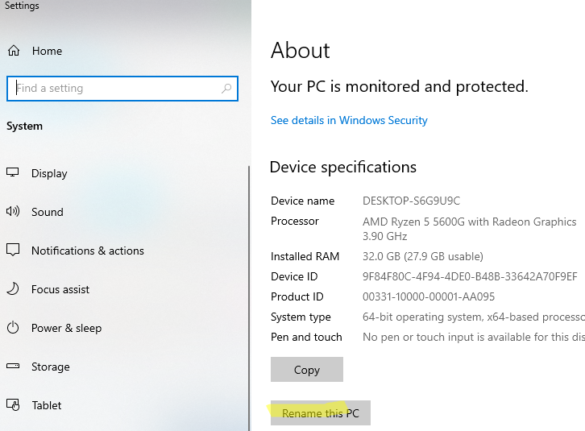This screenshot has width=585, height=431.
Task: Open Power & sleep settings
Action: 66,328
